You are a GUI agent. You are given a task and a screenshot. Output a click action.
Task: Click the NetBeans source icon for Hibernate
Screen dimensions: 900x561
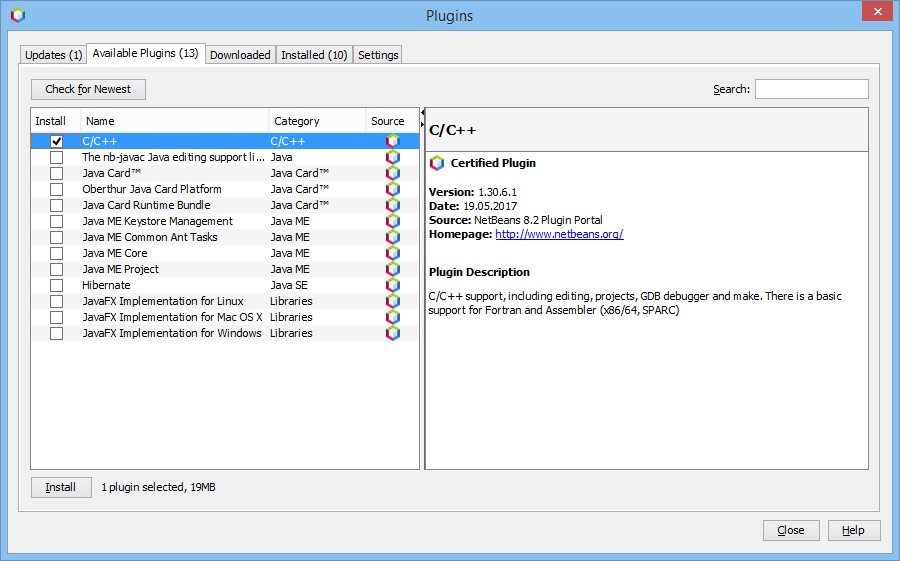[392, 285]
